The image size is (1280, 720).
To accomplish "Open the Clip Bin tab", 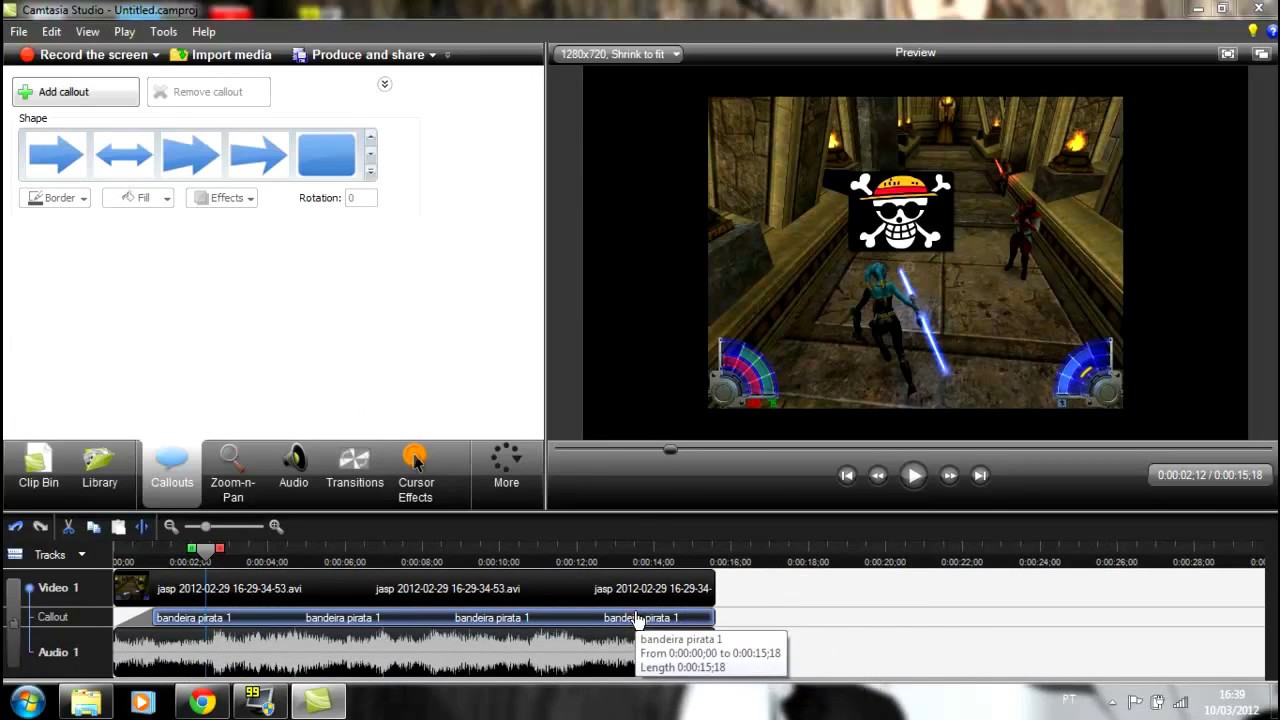I will [38, 468].
